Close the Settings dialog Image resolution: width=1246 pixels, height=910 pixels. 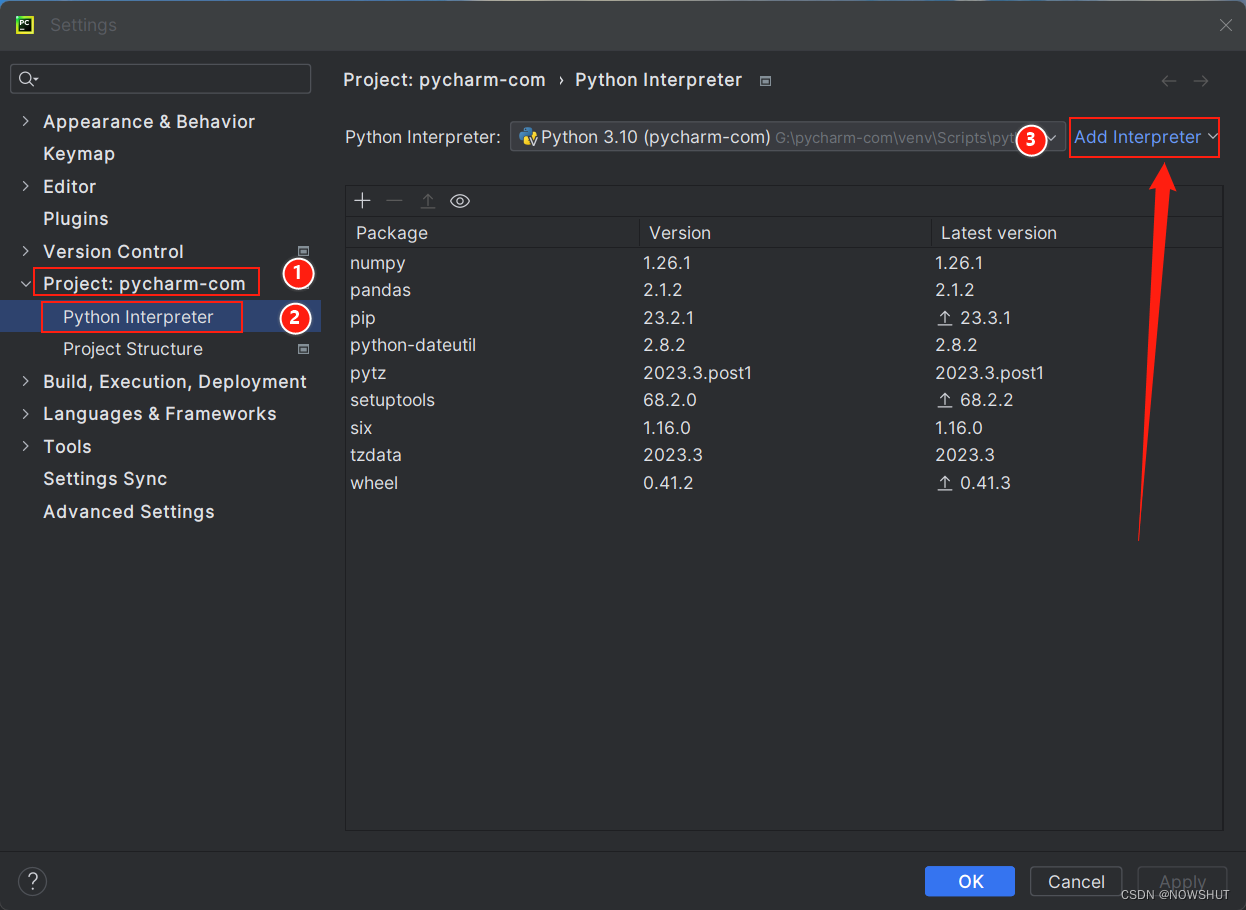[1225, 25]
